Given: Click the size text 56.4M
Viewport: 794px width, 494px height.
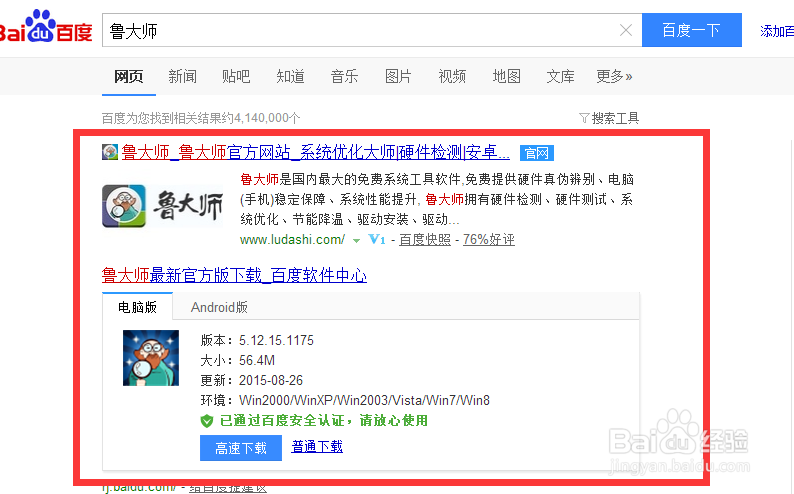Looking at the screenshot, I should tap(257, 360).
